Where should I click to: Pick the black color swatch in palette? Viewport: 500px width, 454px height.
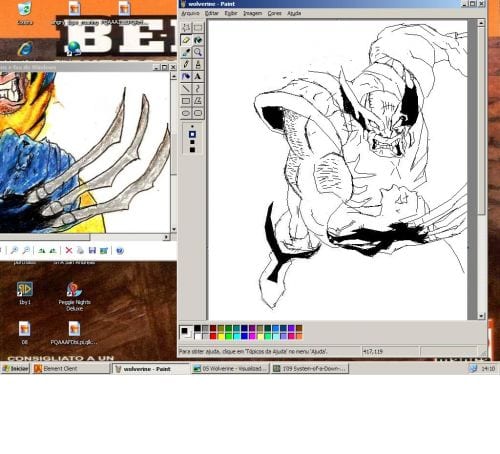(198, 328)
